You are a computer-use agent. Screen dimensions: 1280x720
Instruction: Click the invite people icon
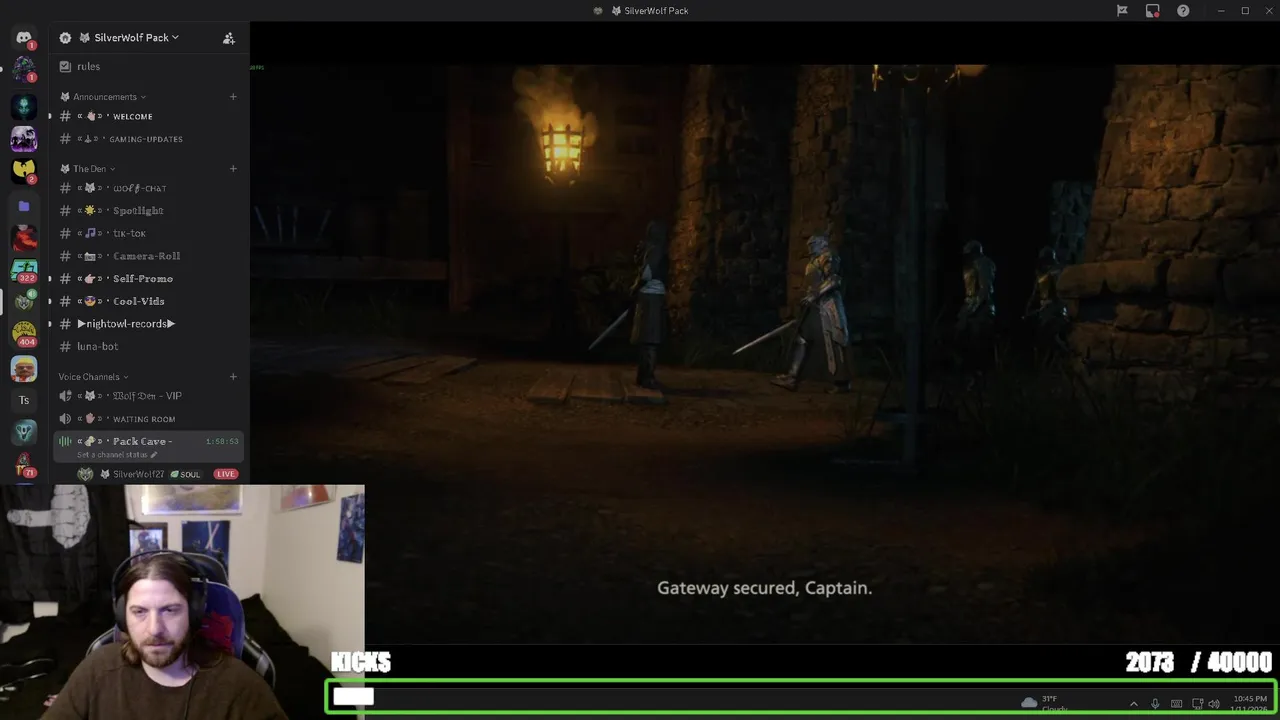point(229,38)
